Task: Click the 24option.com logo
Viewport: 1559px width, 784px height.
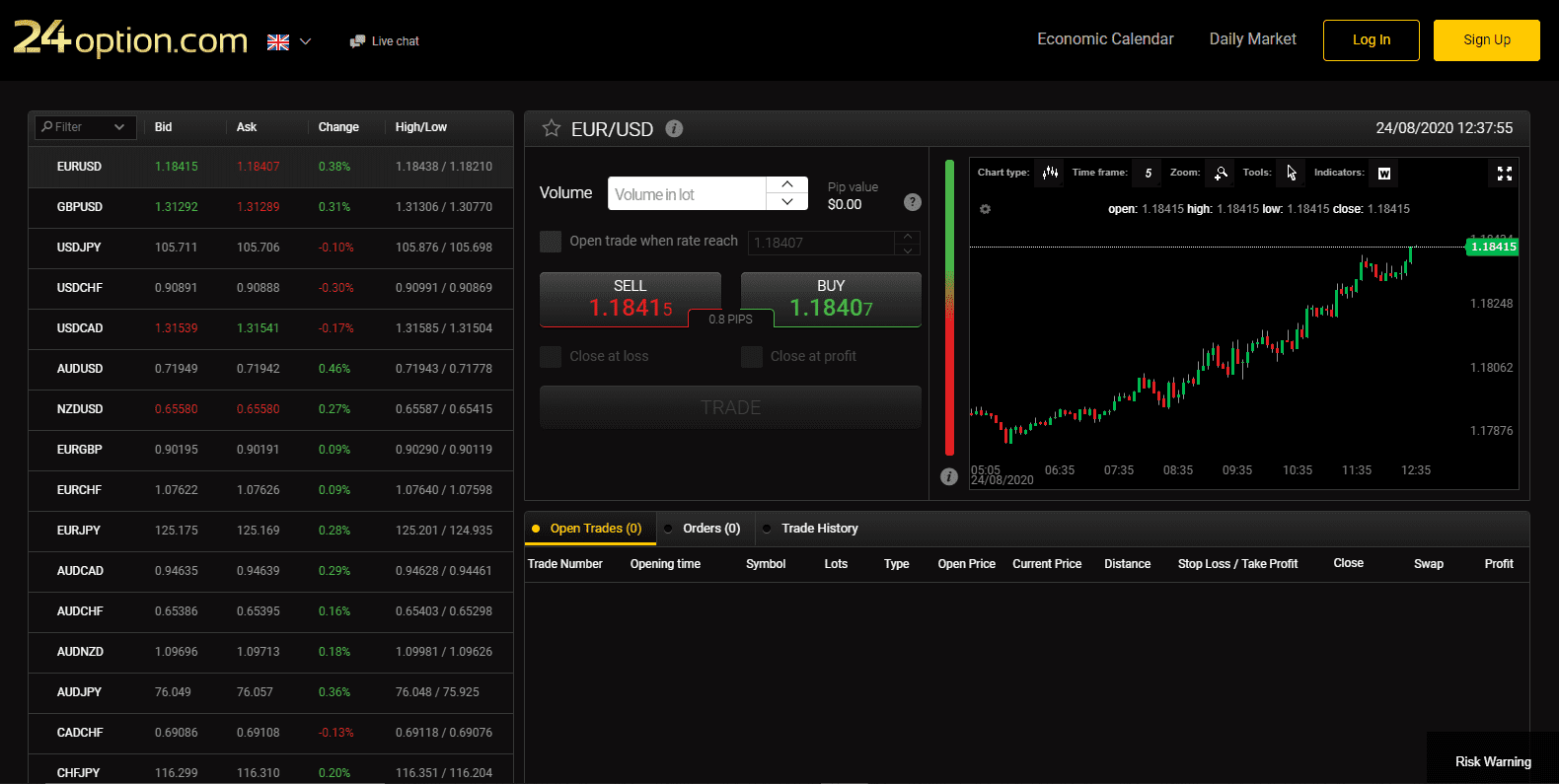Action: coord(130,38)
